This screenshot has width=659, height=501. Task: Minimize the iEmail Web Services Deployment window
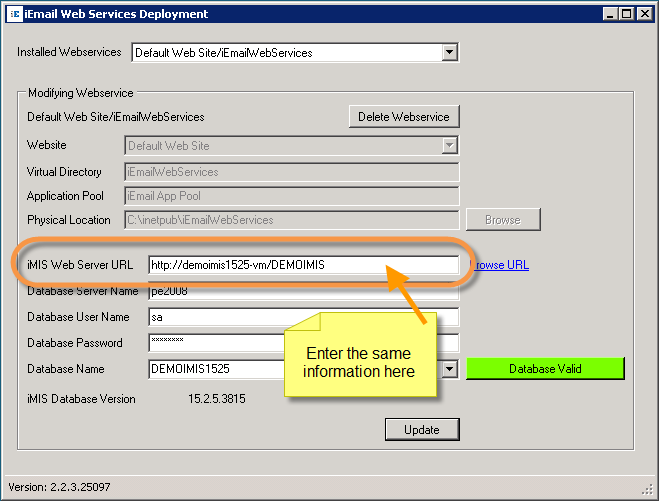point(610,14)
